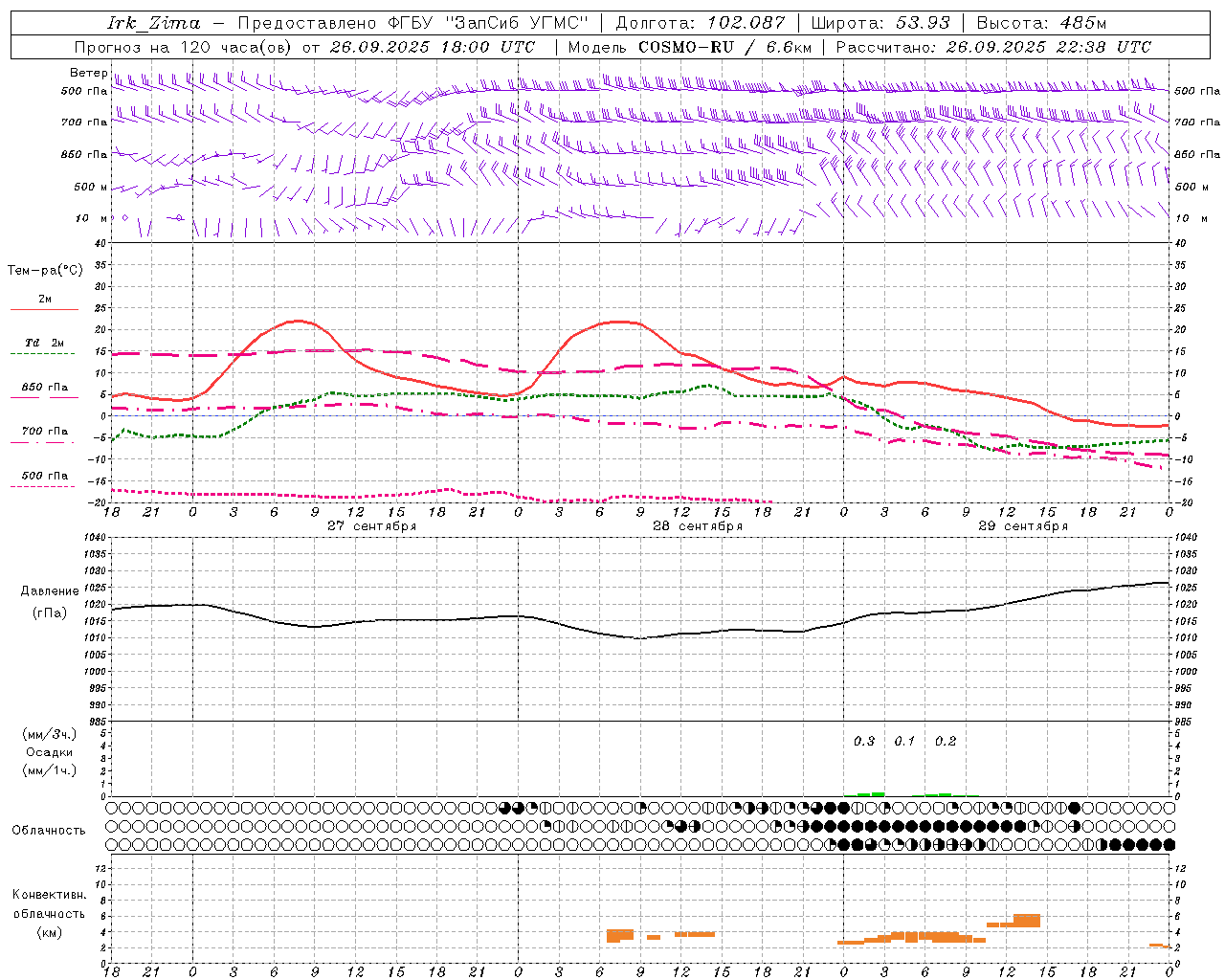The image size is (1225, 980).
Task: Select the 29 сентября date label
Action: point(1022,526)
